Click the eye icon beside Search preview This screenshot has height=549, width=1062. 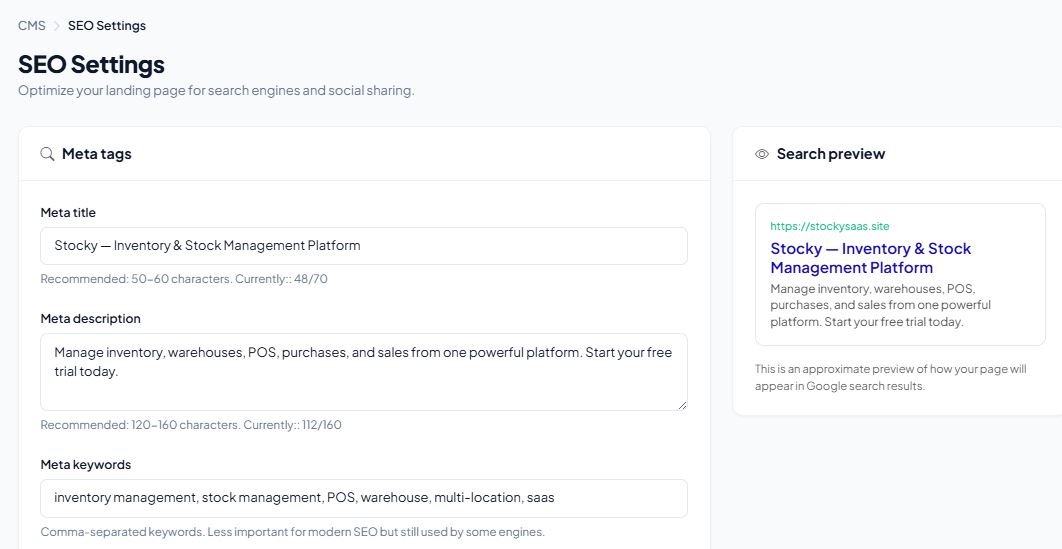[762, 154]
